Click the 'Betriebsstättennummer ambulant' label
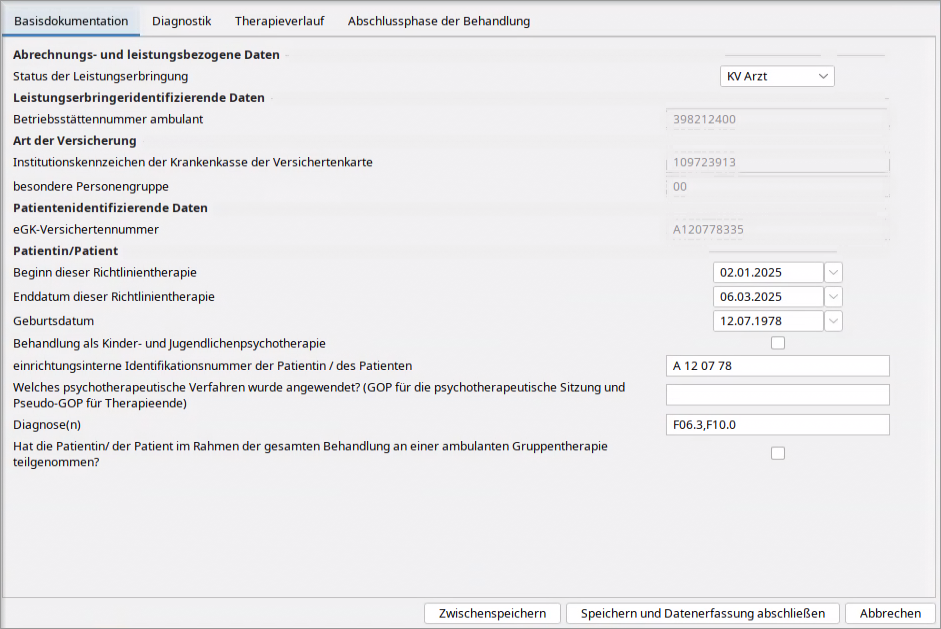 (x=108, y=119)
